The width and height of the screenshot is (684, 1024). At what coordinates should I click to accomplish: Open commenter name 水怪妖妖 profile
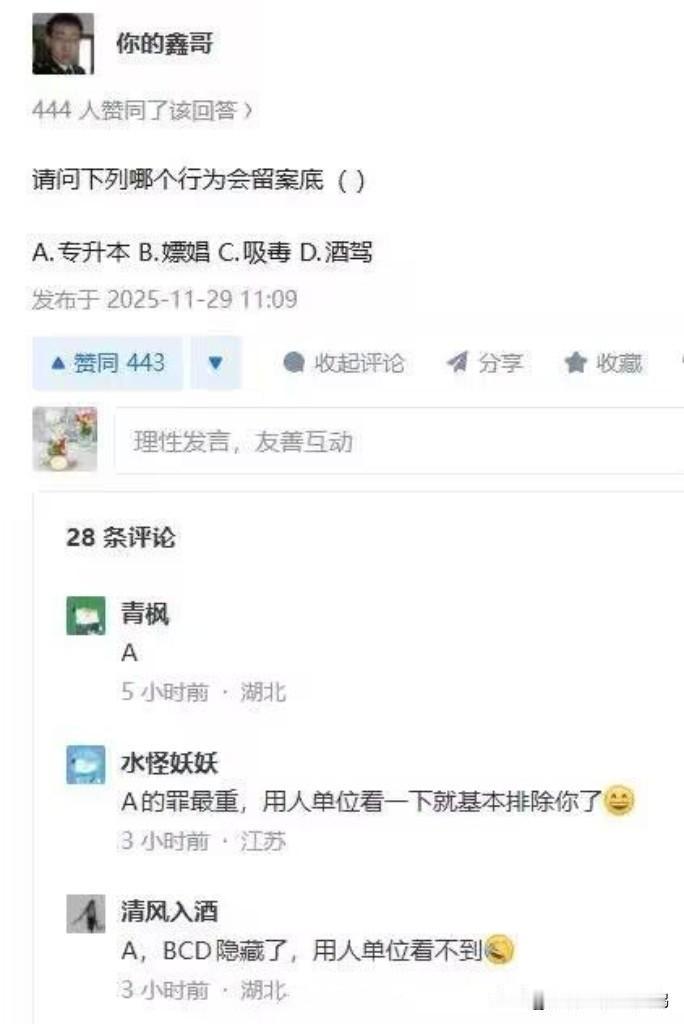click(169, 763)
